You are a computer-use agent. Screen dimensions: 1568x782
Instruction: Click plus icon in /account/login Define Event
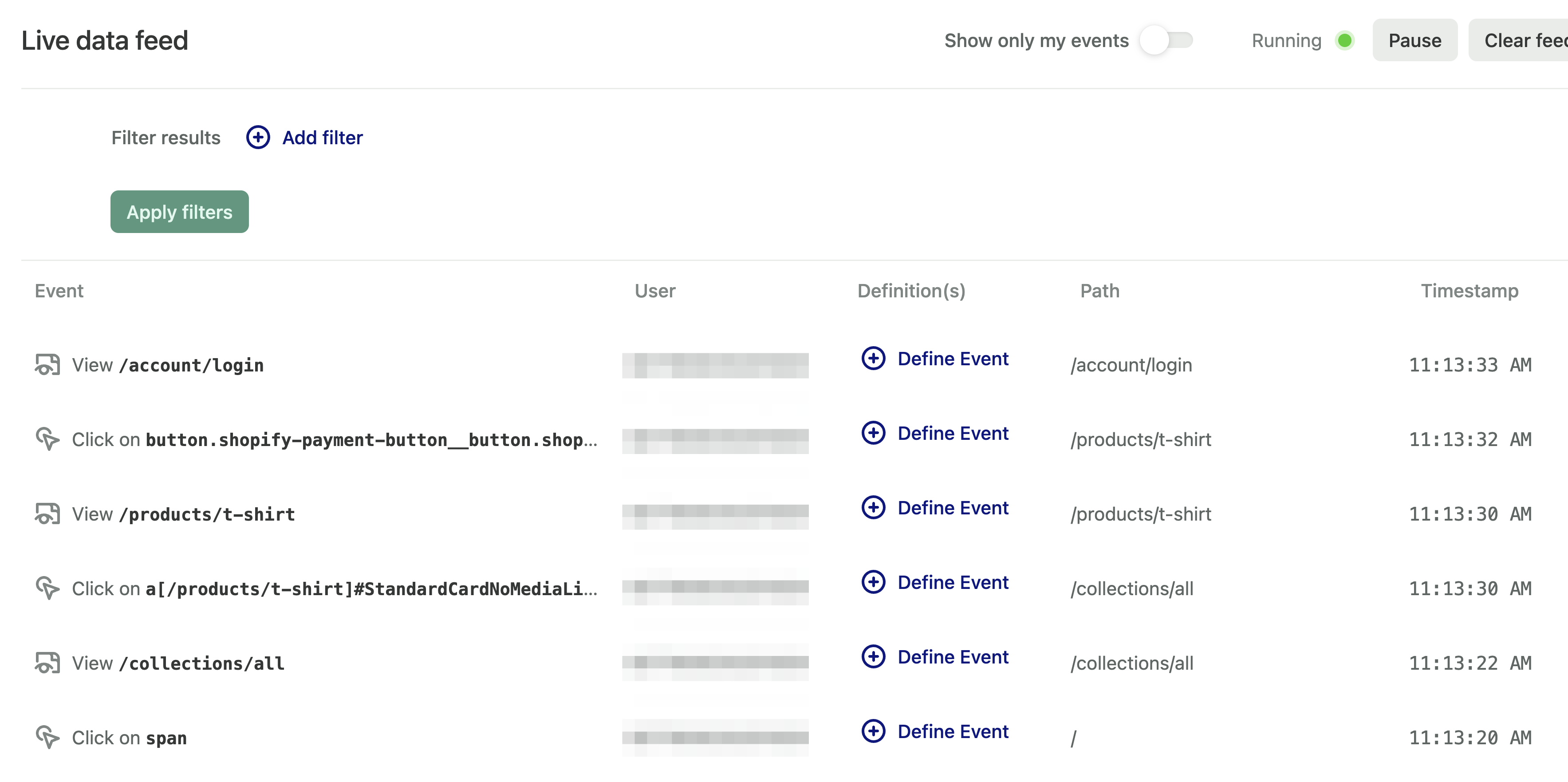[874, 359]
